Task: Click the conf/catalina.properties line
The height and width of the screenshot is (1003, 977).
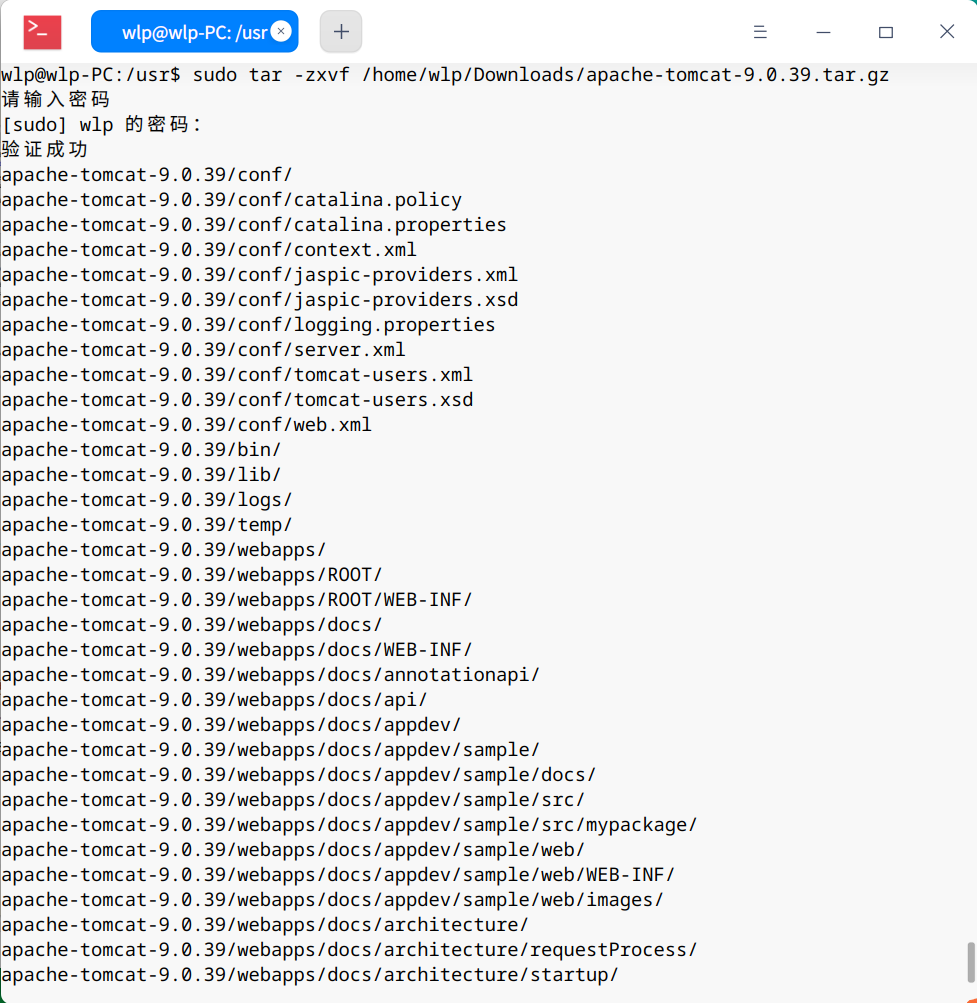Action: (254, 225)
